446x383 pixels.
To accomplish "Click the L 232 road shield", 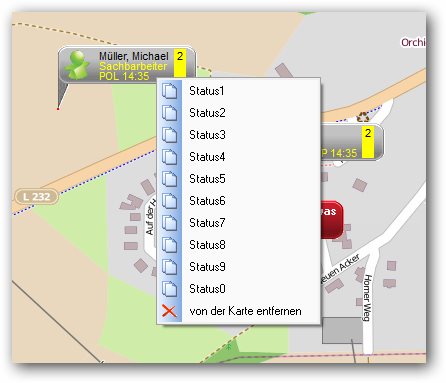I will [37, 197].
